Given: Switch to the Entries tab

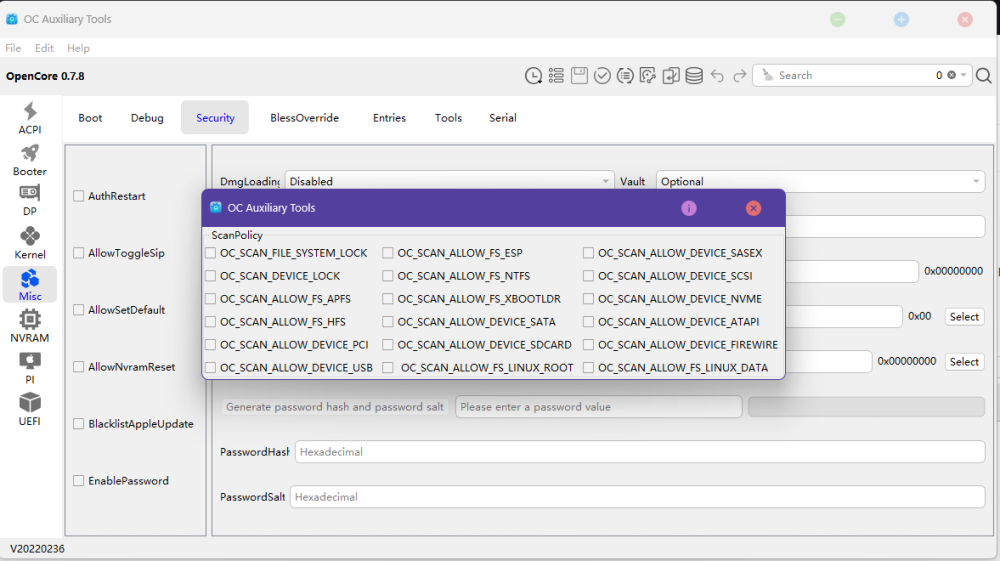Looking at the screenshot, I should (x=390, y=118).
